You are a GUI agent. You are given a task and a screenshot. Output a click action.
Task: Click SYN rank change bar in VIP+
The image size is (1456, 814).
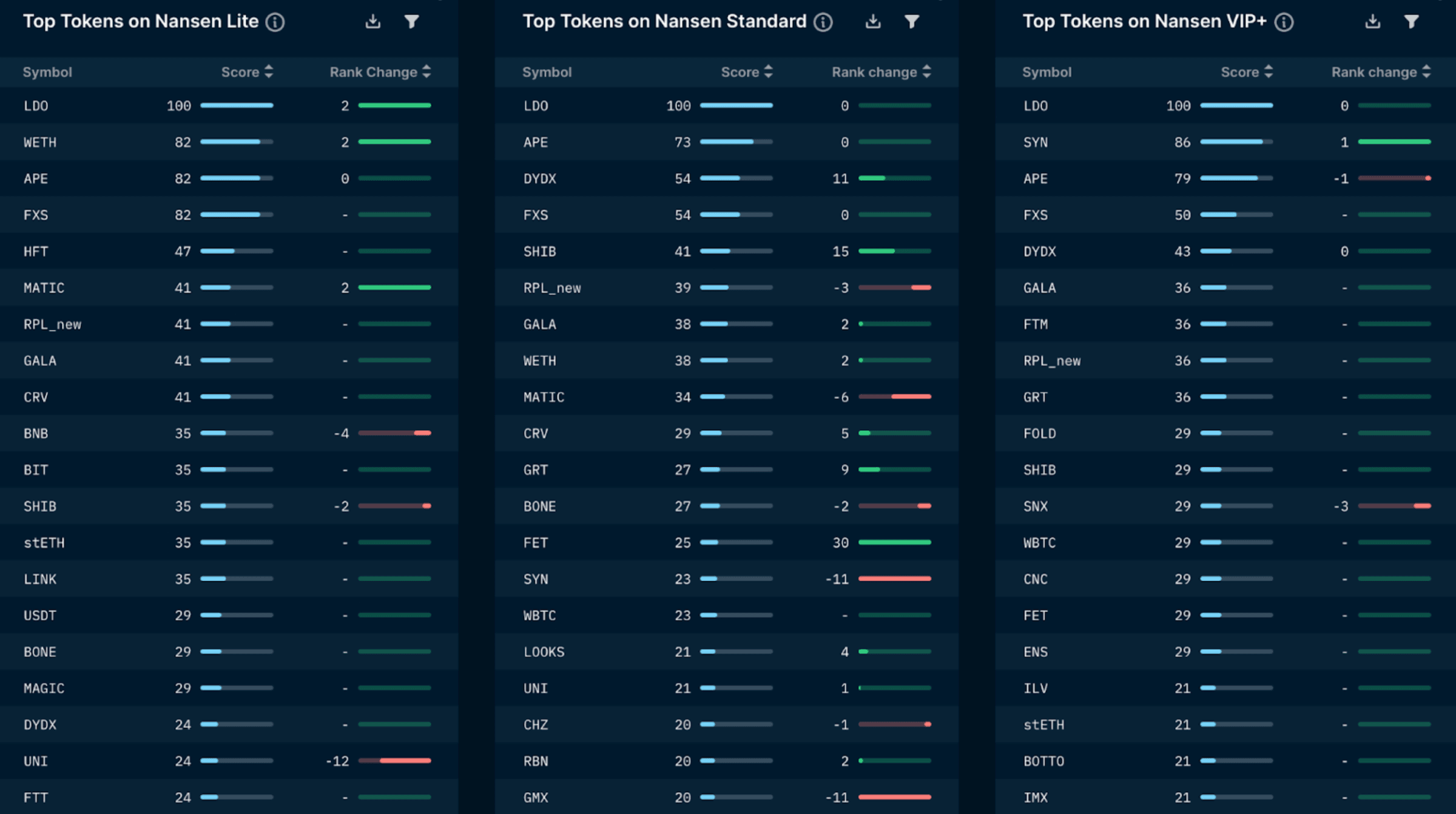[1395, 142]
